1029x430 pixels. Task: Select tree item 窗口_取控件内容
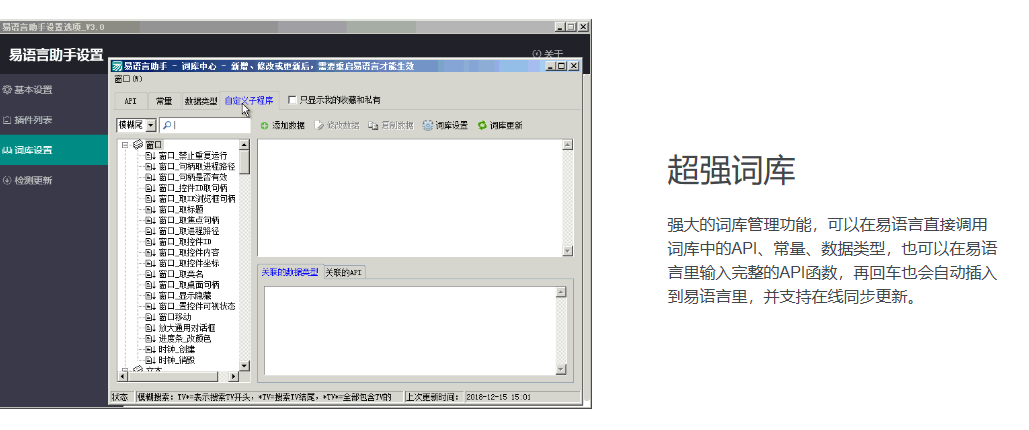point(188,252)
